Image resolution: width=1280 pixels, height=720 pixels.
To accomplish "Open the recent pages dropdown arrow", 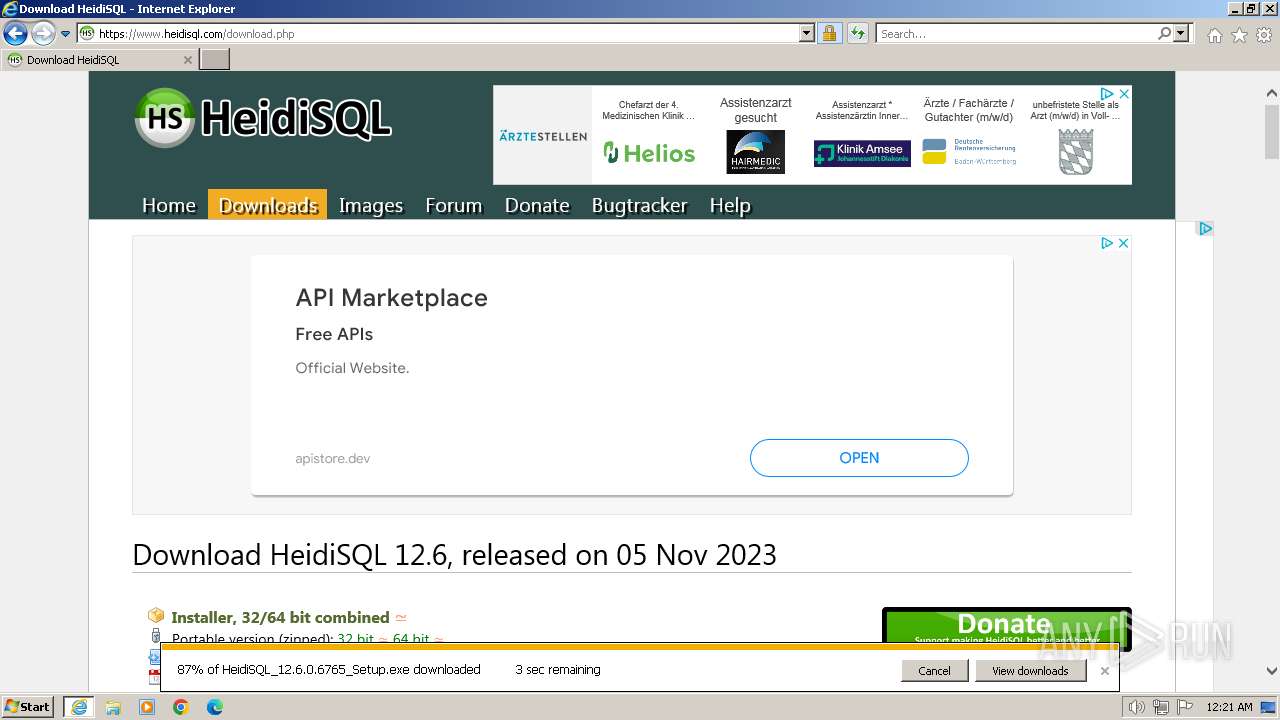I will pos(66,34).
